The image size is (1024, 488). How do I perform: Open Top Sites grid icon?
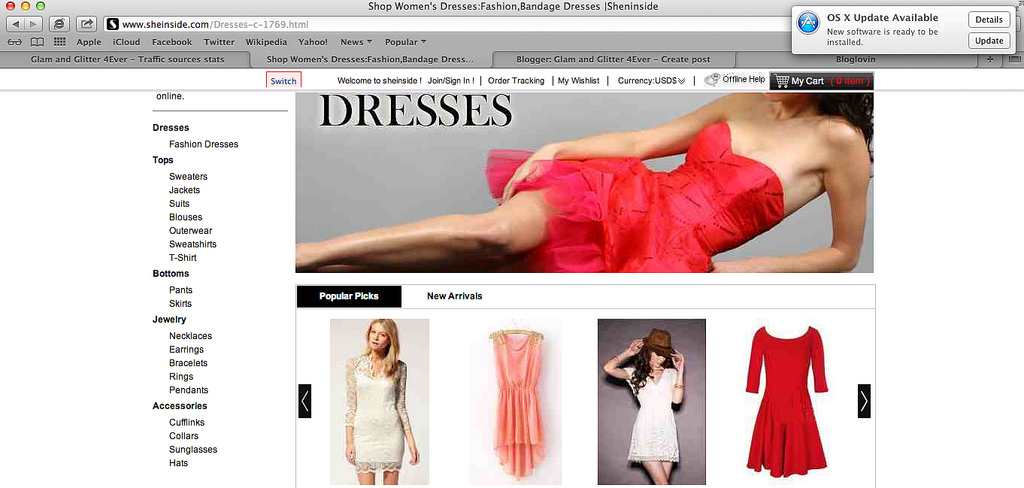point(59,42)
